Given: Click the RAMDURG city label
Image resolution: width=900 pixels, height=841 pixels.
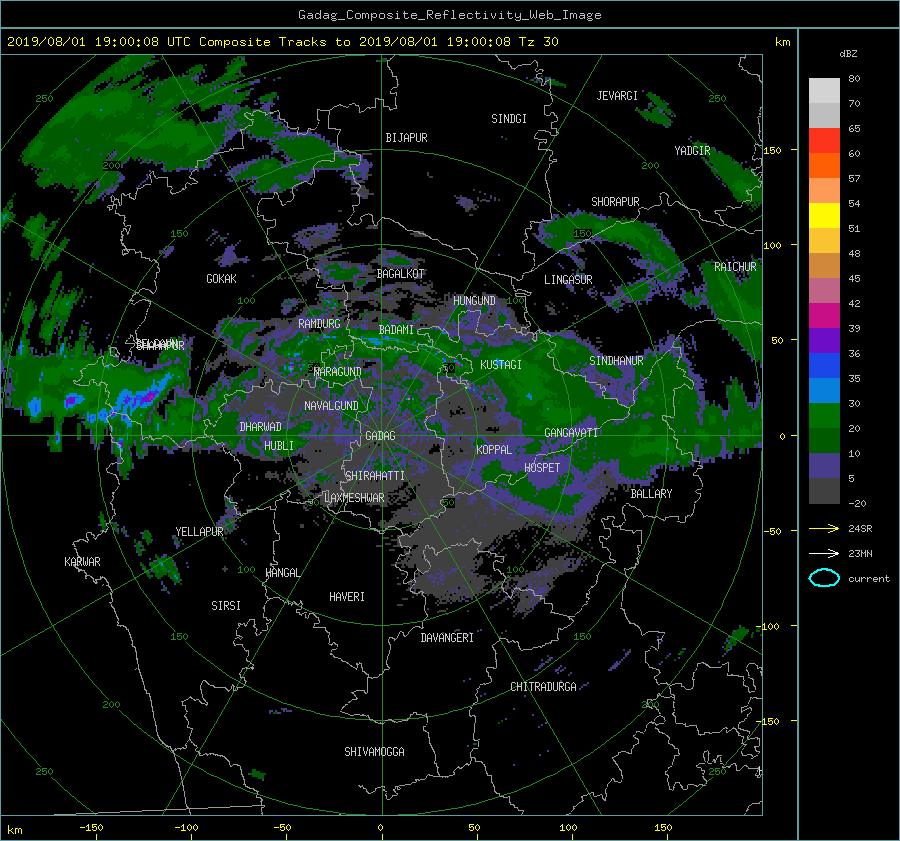Looking at the screenshot, I should point(319,324).
